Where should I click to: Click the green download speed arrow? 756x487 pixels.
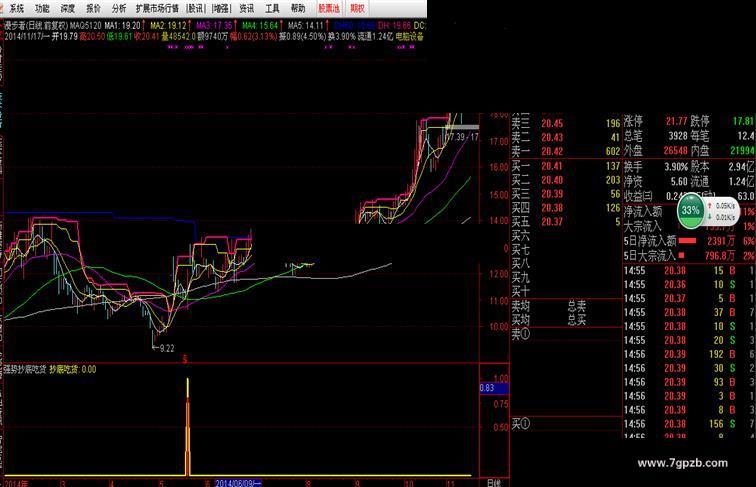pos(710,217)
